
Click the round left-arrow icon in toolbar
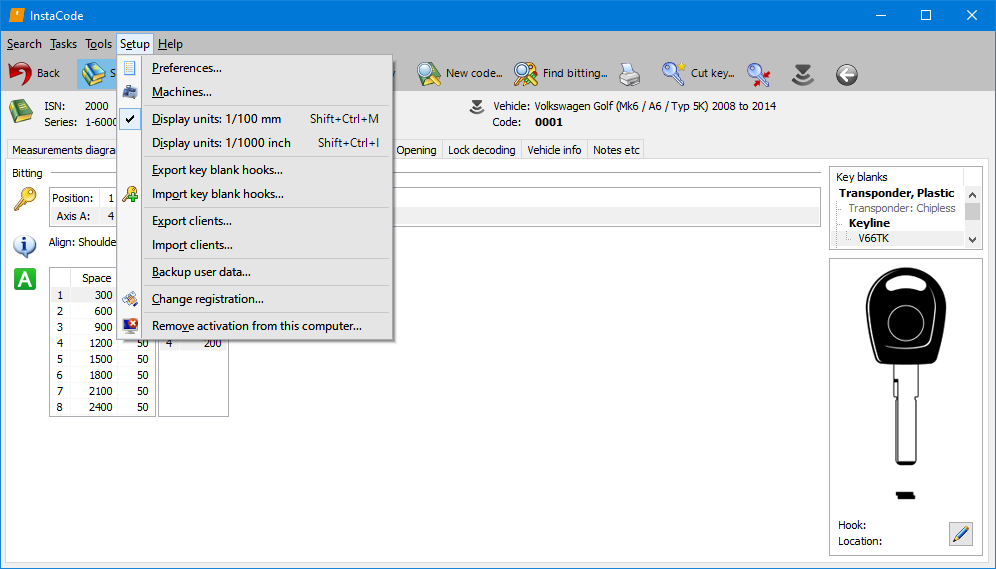847,74
